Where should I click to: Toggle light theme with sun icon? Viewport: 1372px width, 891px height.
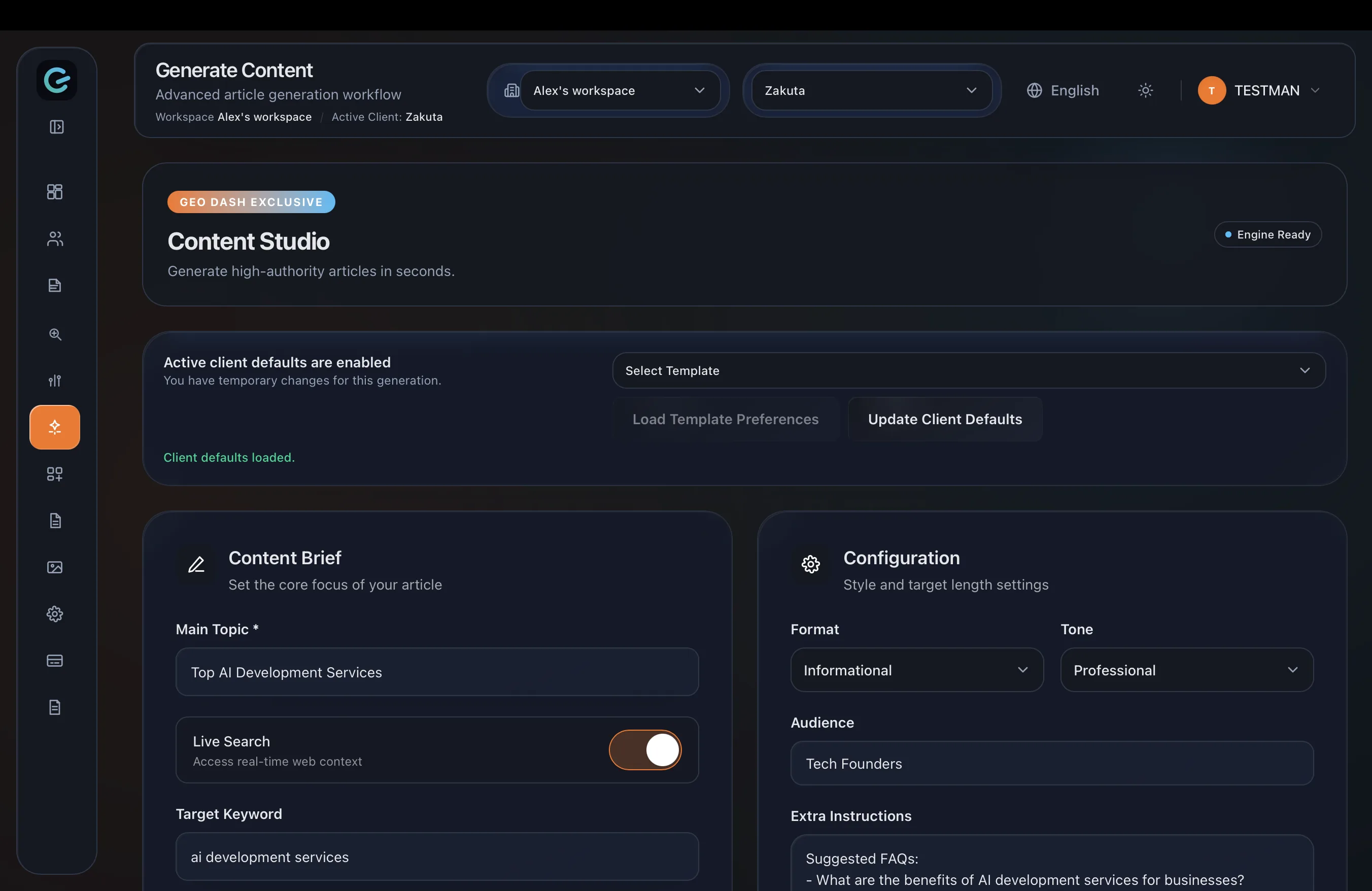(x=1145, y=90)
